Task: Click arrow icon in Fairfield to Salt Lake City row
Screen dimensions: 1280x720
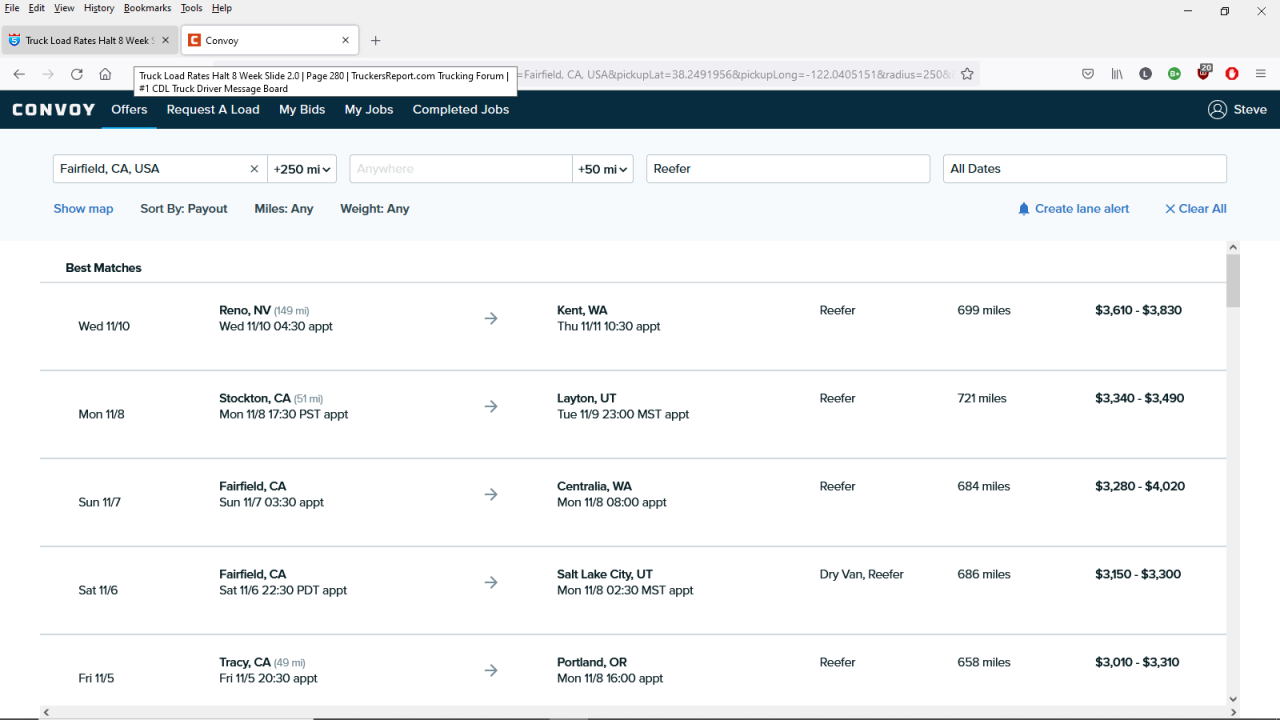Action: click(x=491, y=582)
